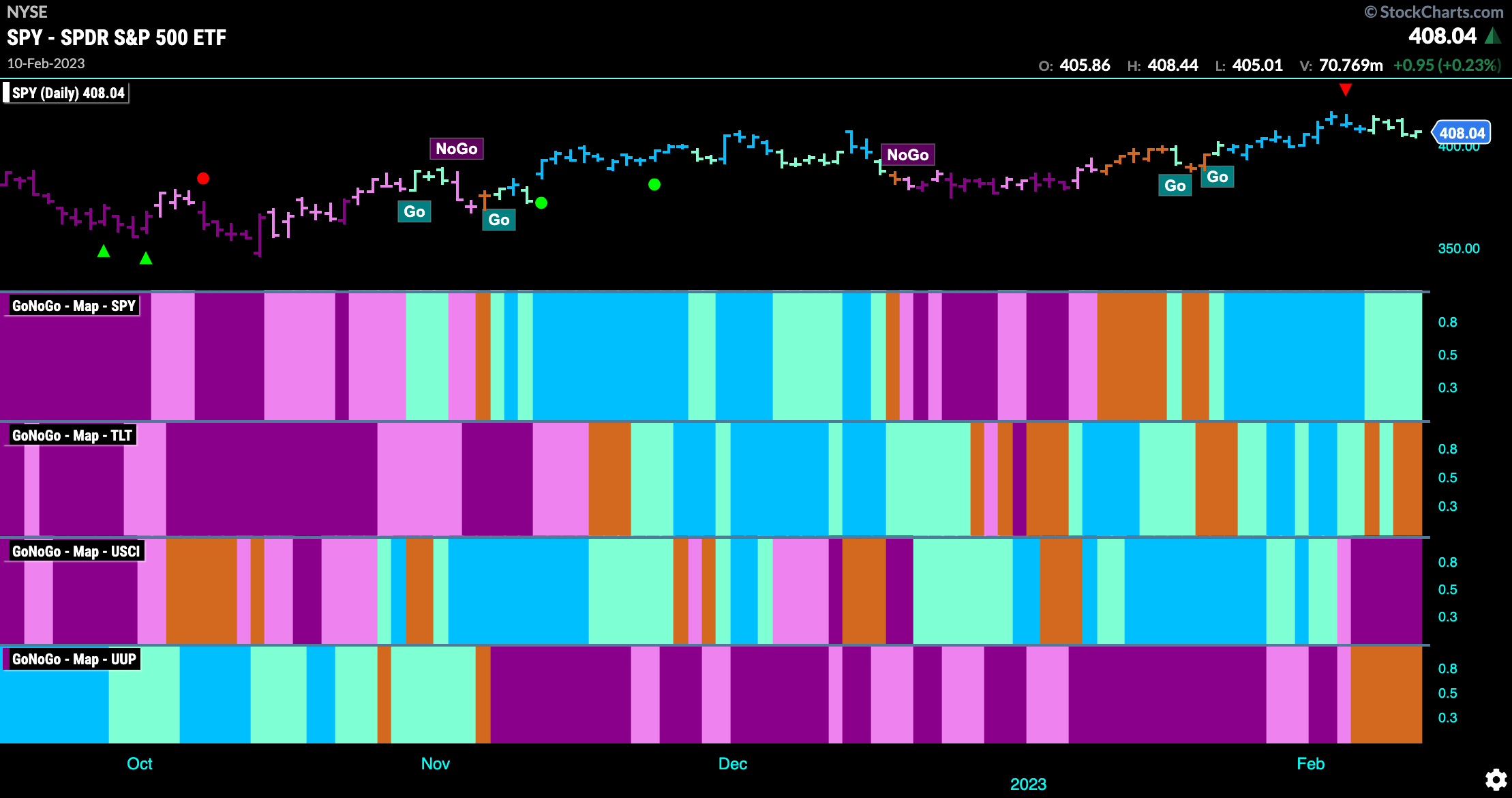
Task: Click the Open value 405.86
Action: pyautogui.click(x=1085, y=65)
